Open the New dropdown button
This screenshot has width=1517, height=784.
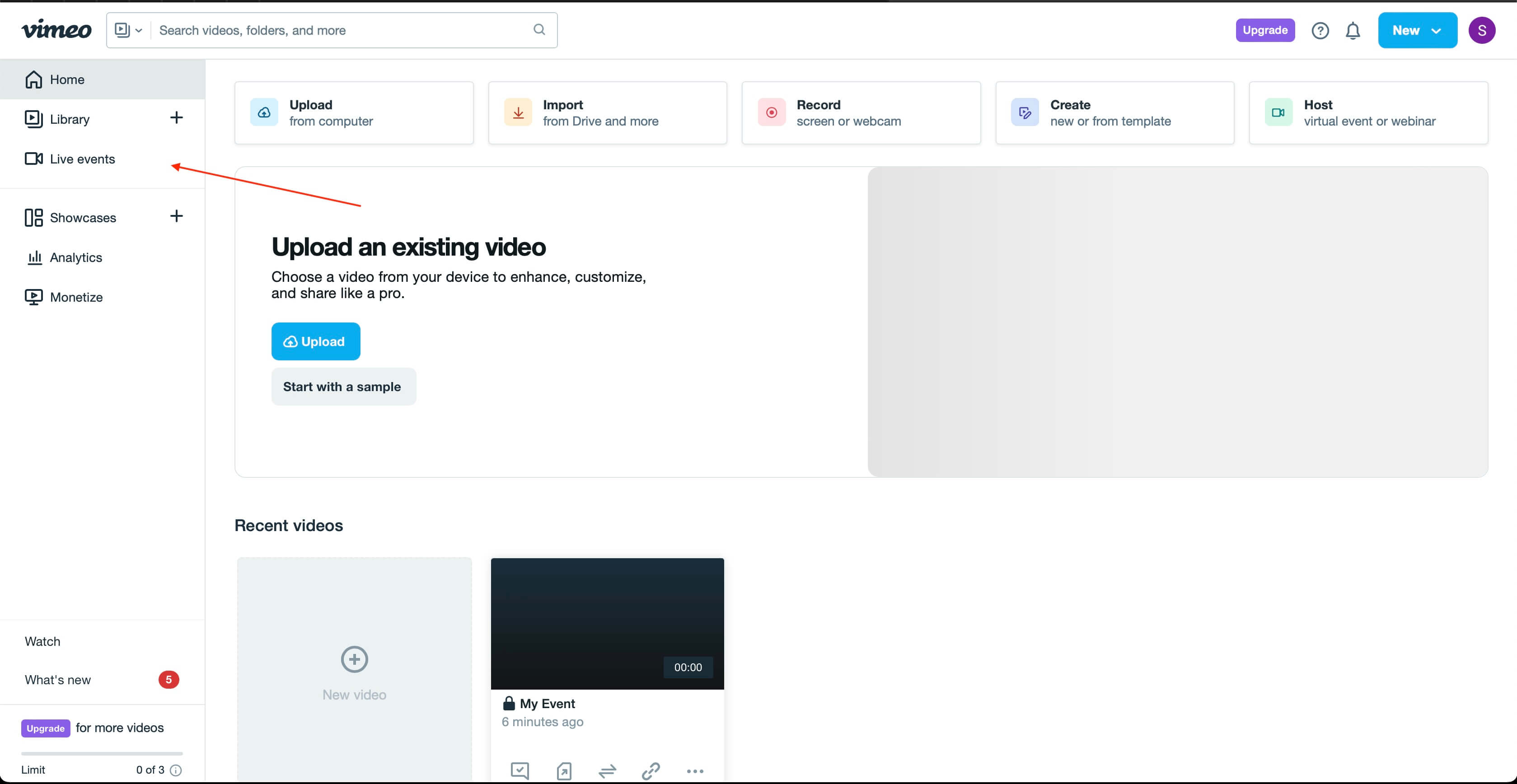pyautogui.click(x=1417, y=30)
